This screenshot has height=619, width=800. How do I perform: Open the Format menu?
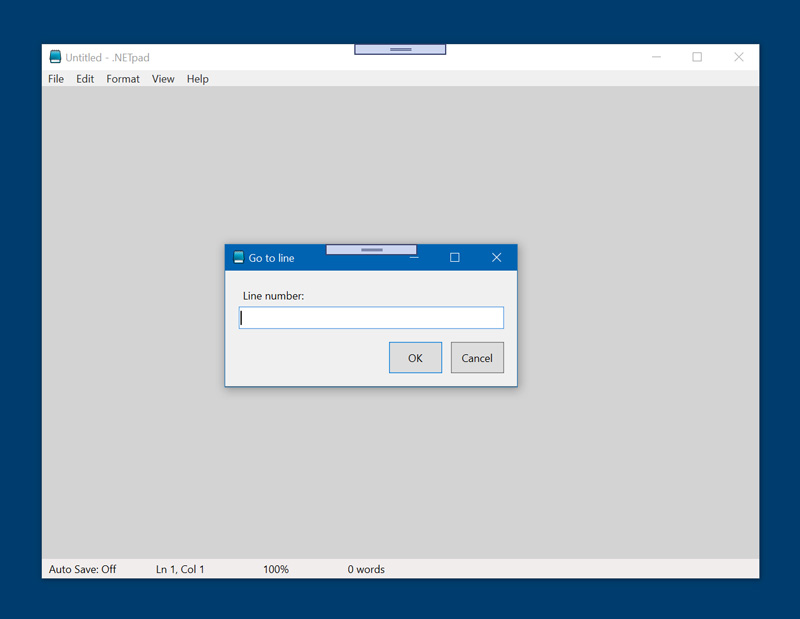123,79
